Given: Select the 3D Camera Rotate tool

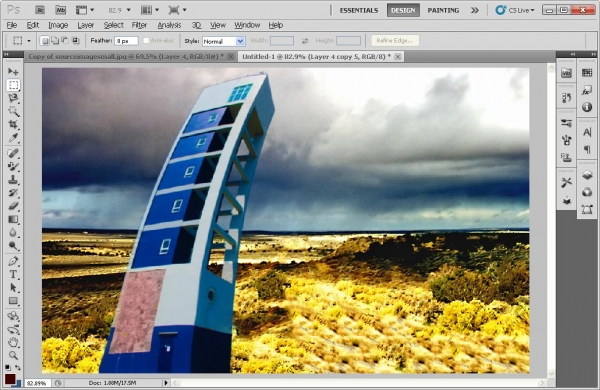Looking at the screenshot, I should click(13, 330).
